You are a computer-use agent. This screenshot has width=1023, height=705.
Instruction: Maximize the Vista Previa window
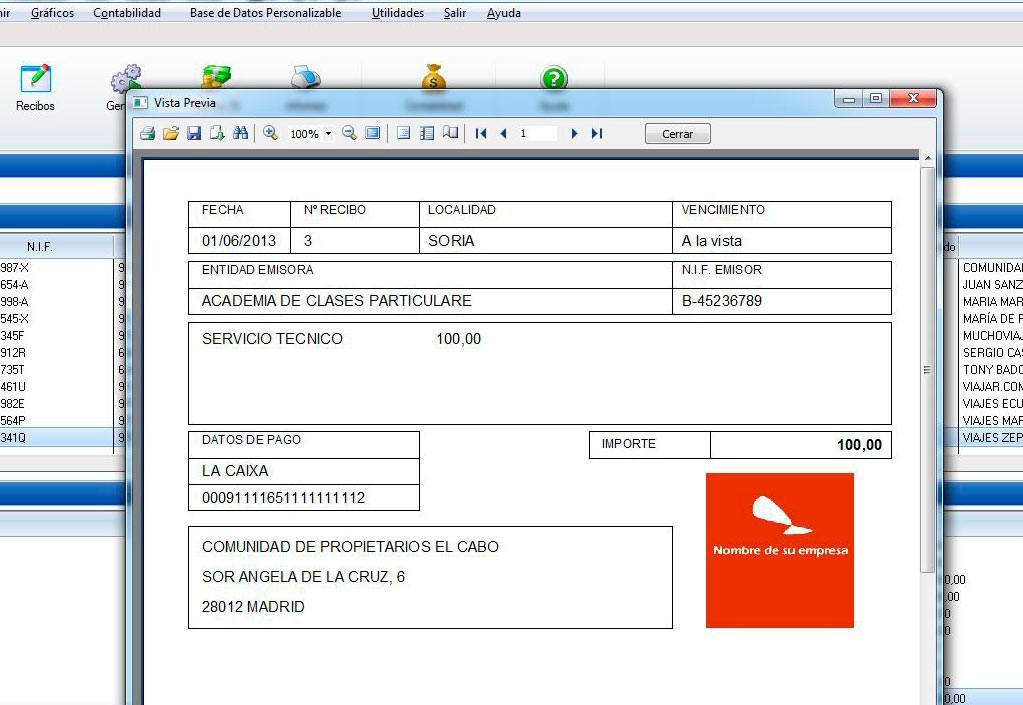(x=876, y=99)
